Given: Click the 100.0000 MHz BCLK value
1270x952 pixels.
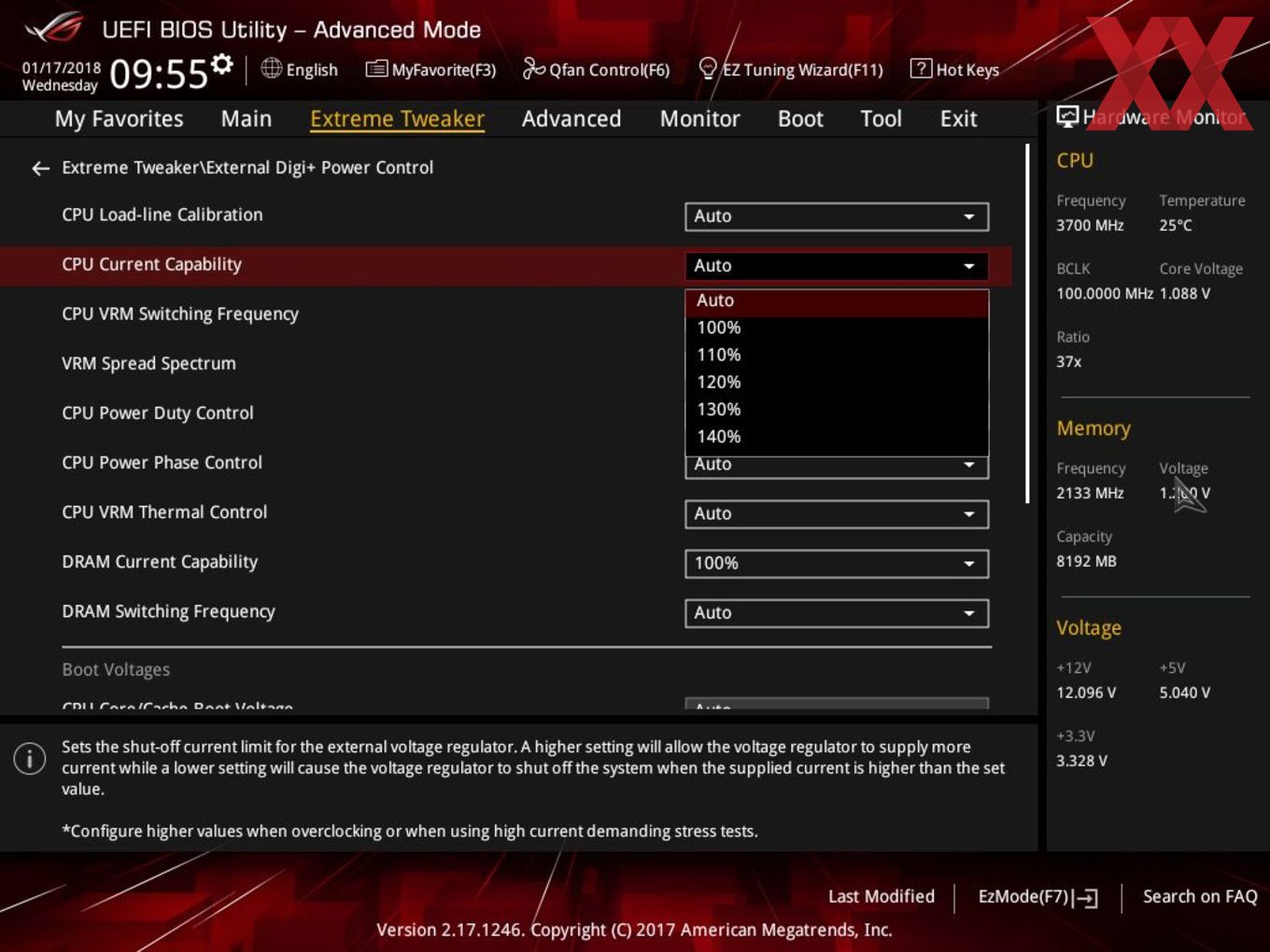Looking at the screenshot, I should tap(1105, 294).
